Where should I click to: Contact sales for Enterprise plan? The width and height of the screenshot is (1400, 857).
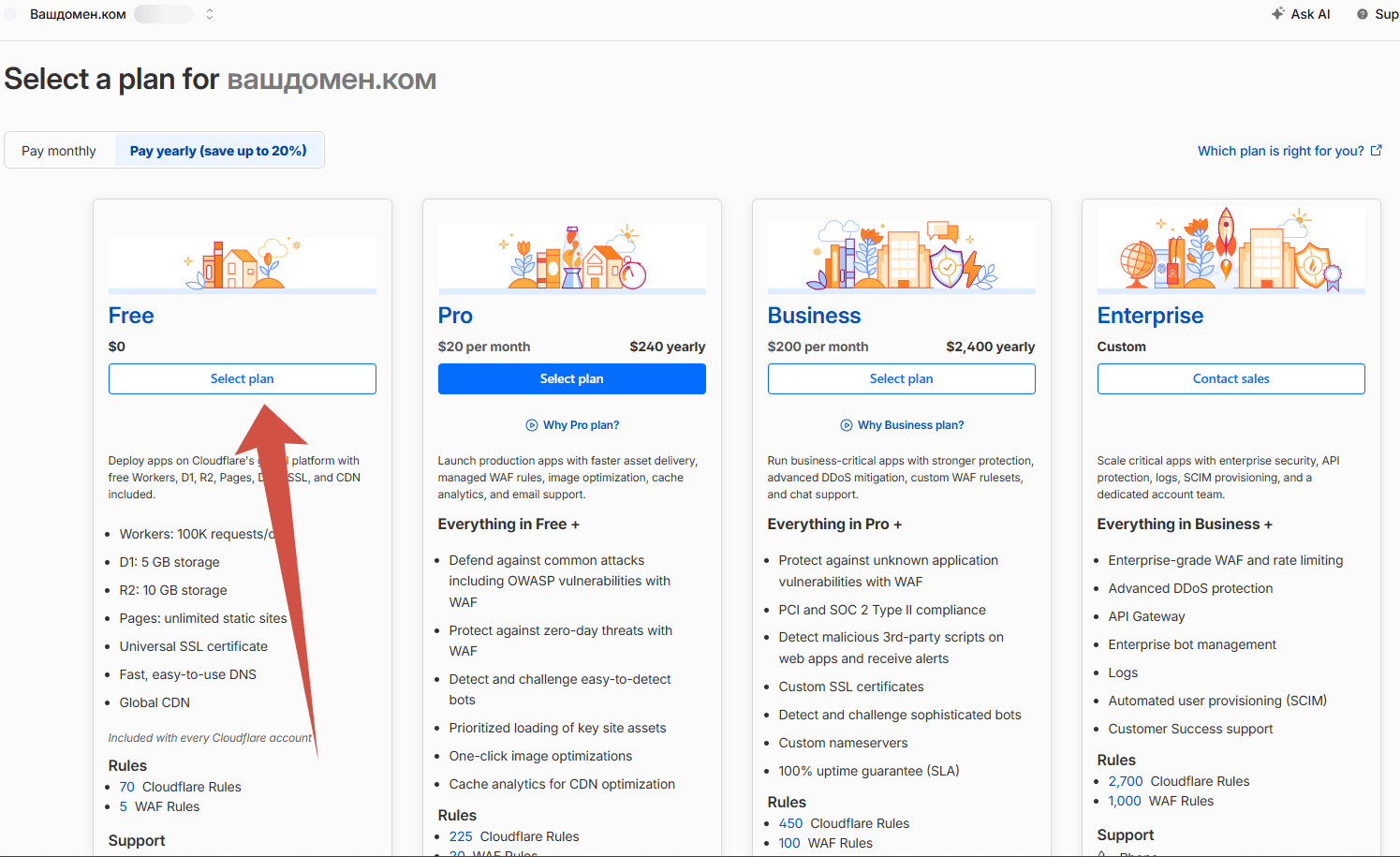point(1231,378)
